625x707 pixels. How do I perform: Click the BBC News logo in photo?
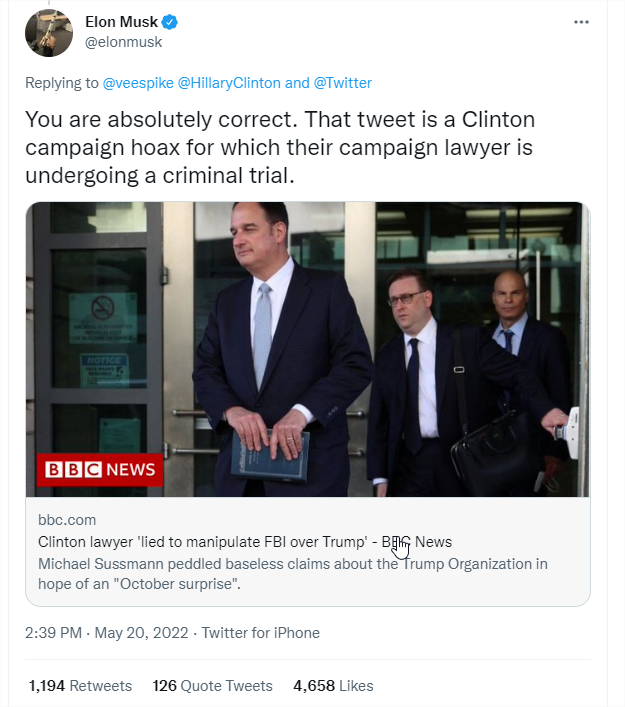99,469
